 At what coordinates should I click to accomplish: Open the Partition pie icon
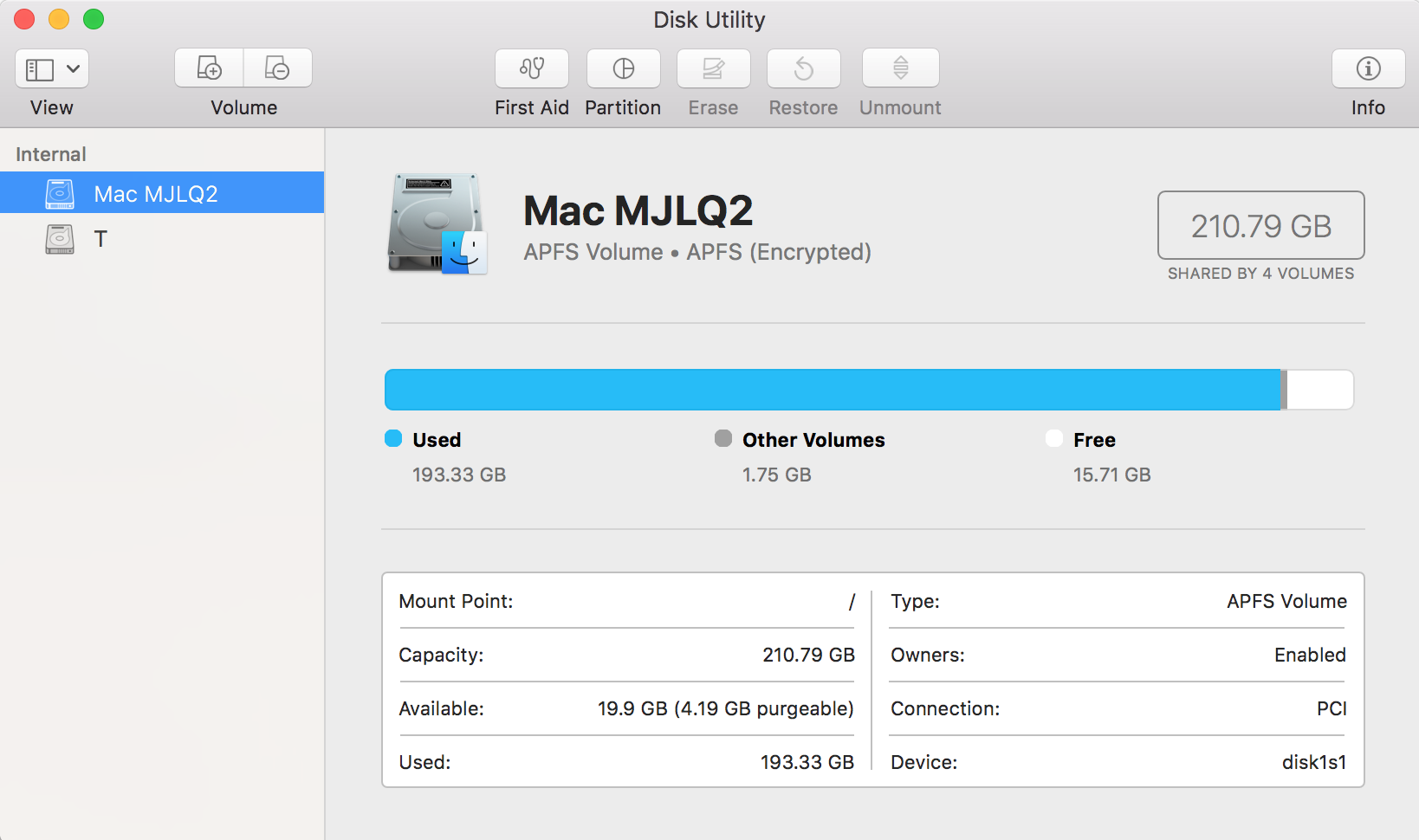624,68
